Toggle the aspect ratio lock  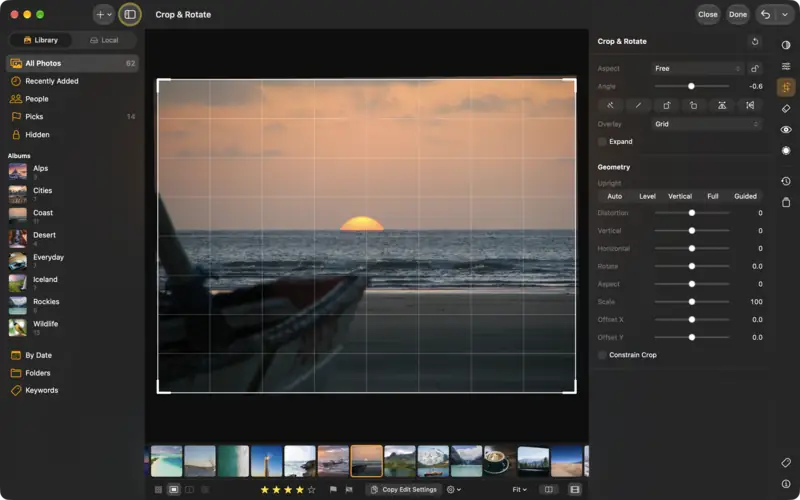click(755, 68)
